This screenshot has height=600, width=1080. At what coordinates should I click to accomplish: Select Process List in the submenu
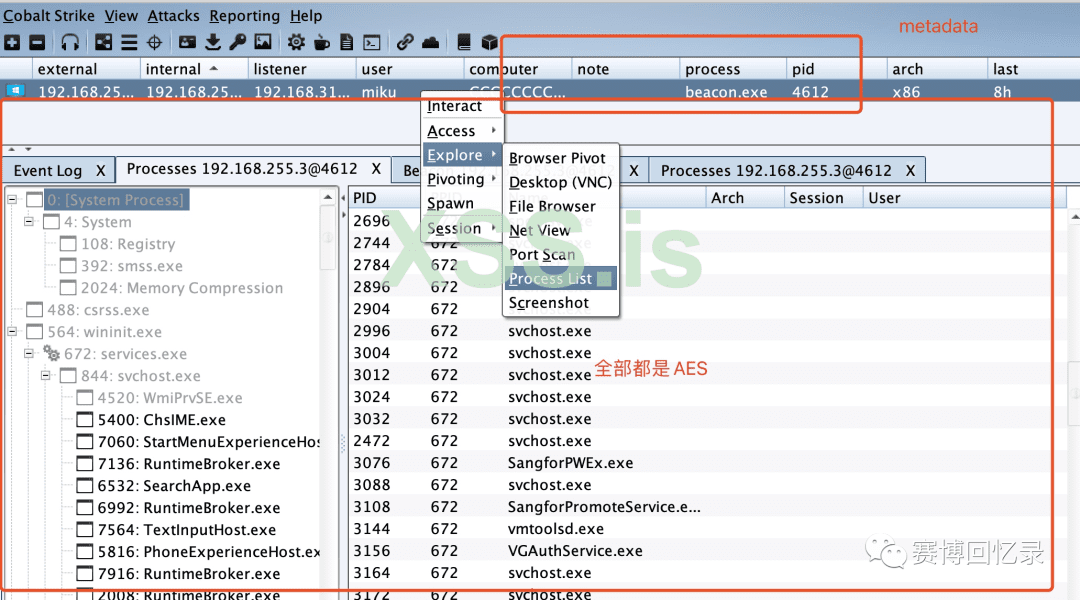coord(560,278)
